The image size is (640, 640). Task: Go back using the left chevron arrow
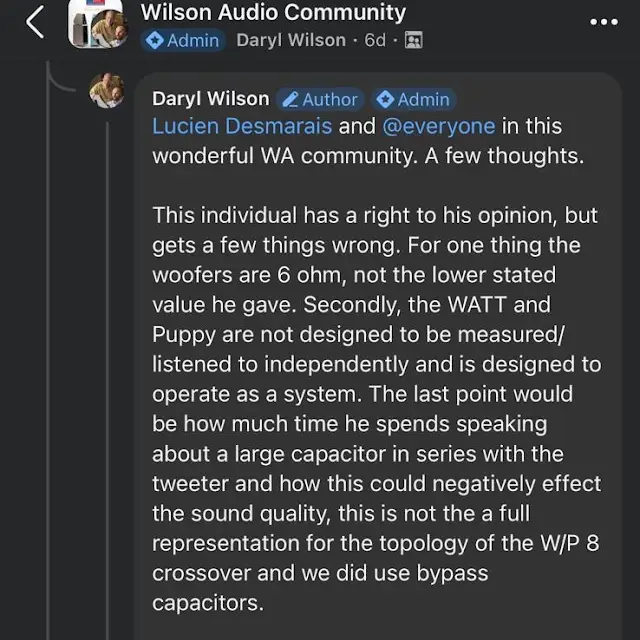35,22
